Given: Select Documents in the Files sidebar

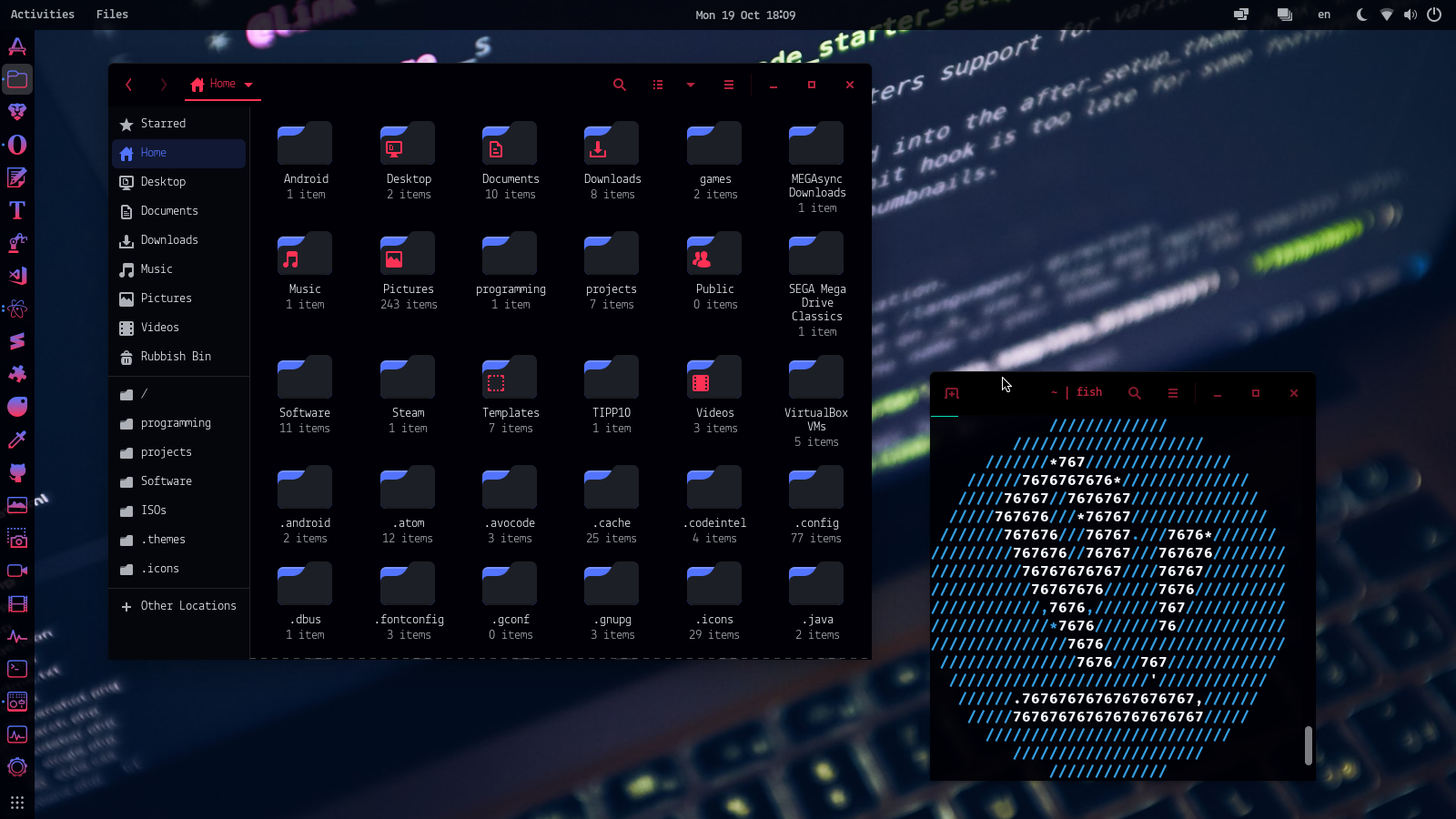Looking at the screenshot, I should pos(179,211).
